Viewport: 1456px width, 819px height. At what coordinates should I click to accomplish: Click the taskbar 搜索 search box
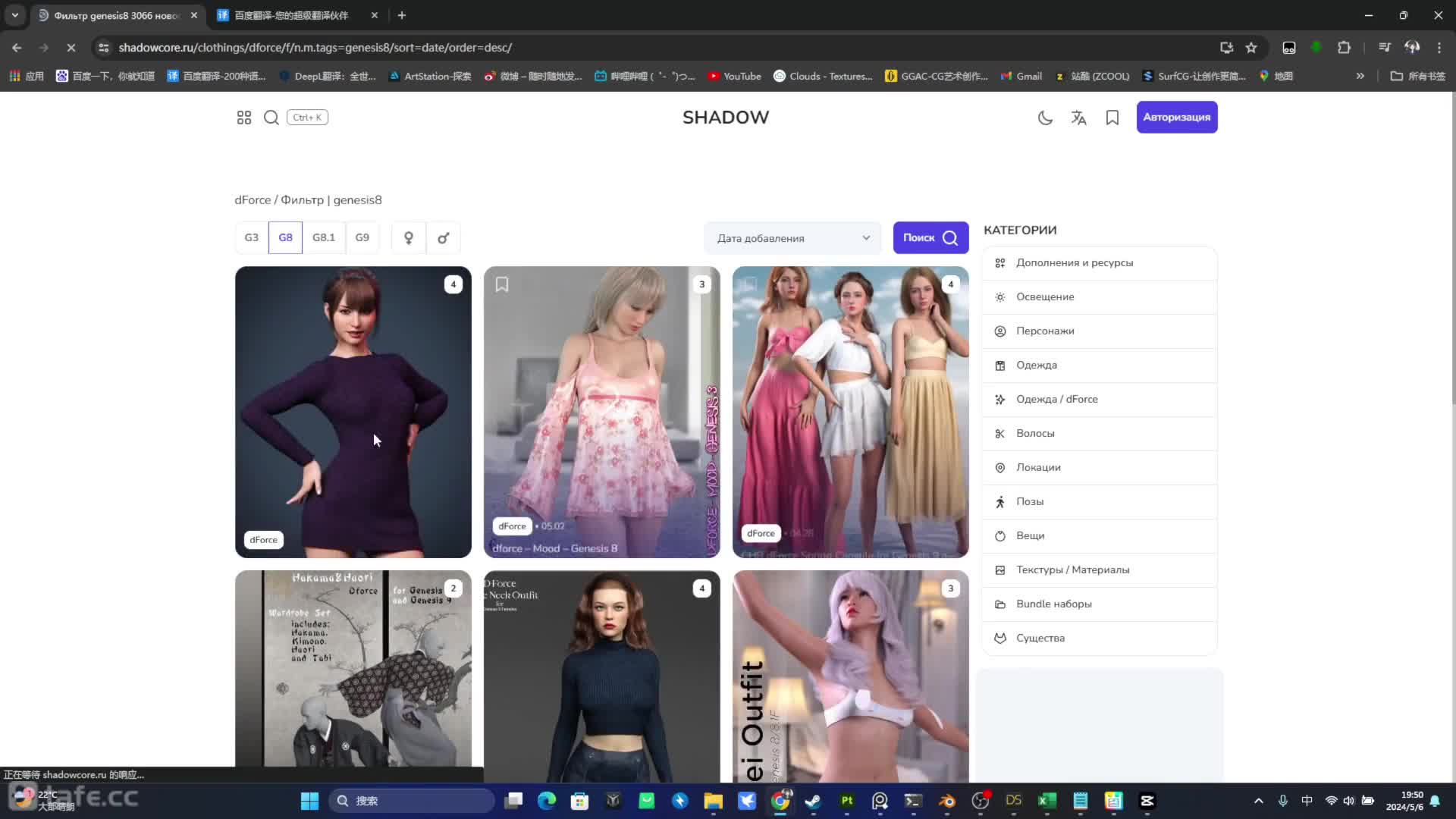click(x=412, y=801)
